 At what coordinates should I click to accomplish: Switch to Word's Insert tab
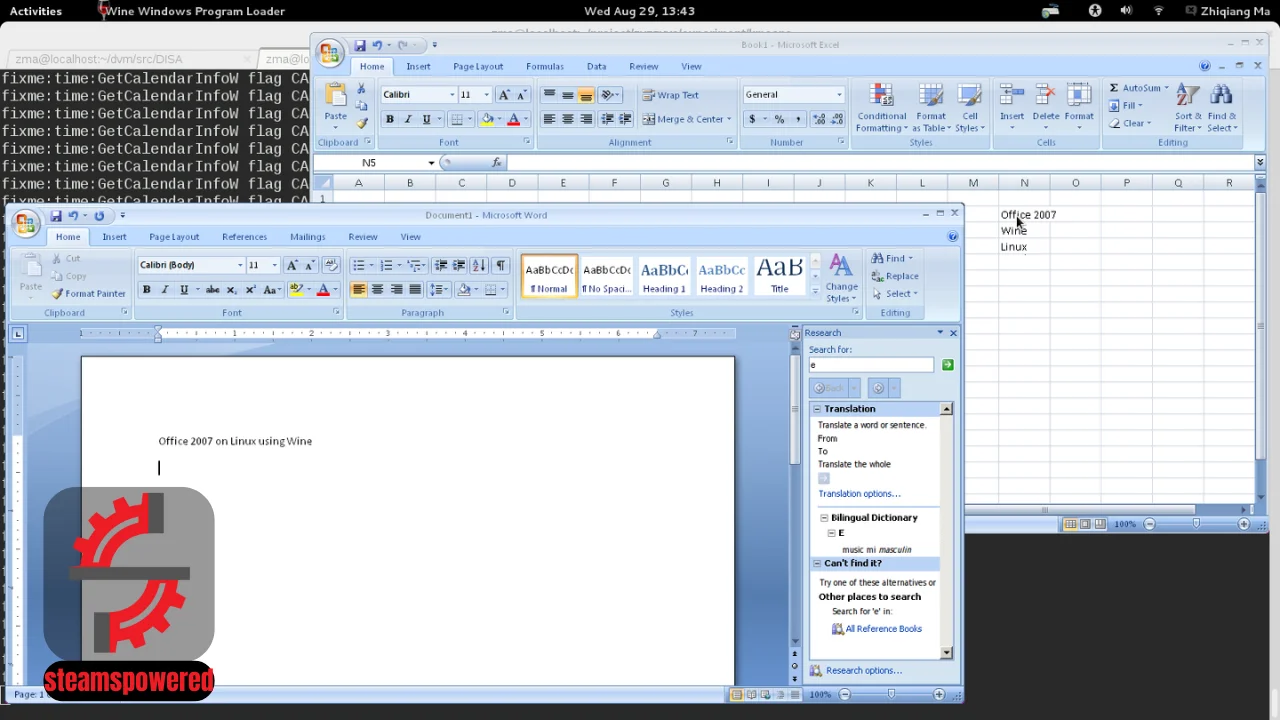pyautogui.click(x=114, y=237)
